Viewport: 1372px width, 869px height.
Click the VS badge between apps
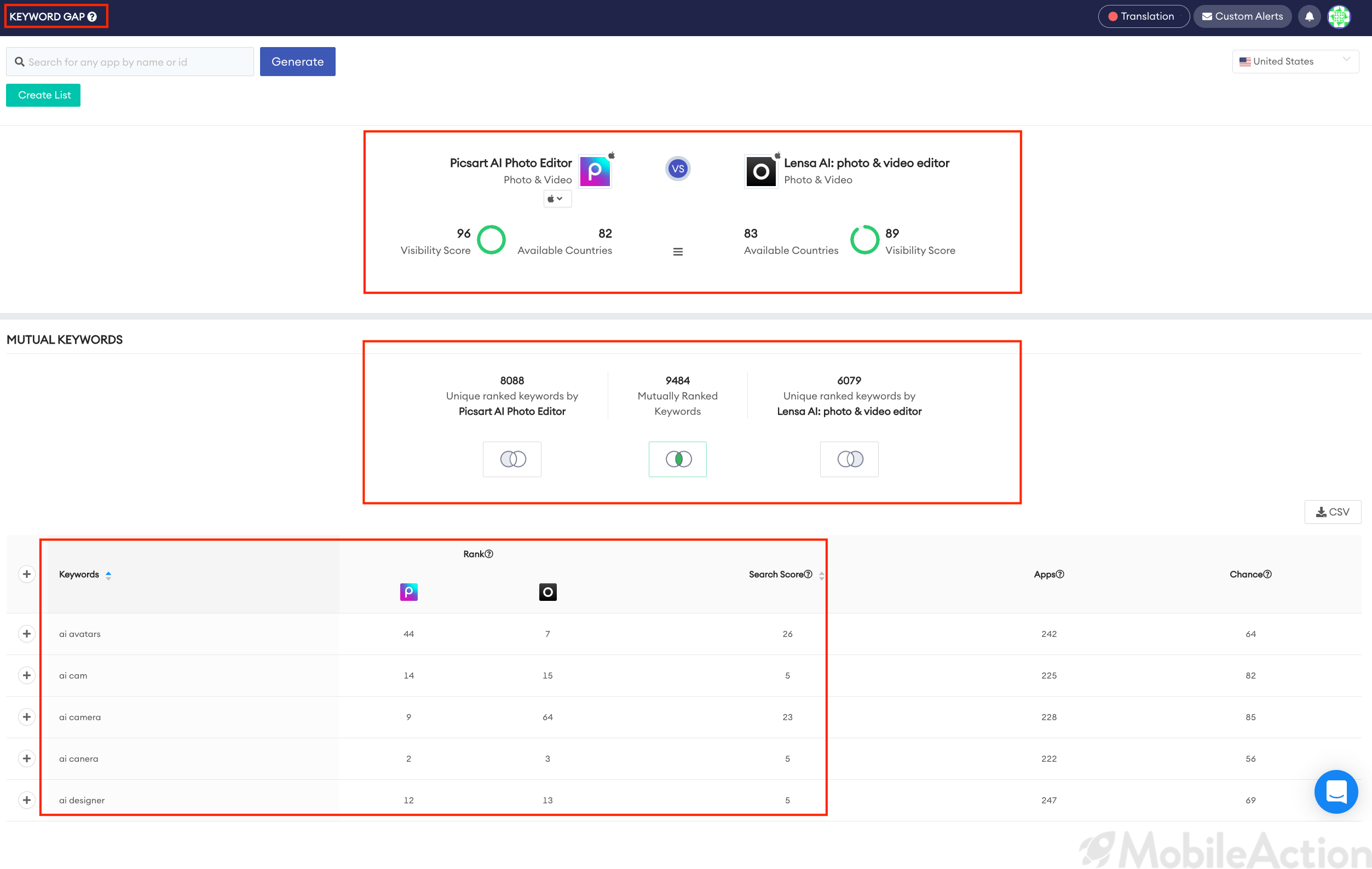click(677, 169)
